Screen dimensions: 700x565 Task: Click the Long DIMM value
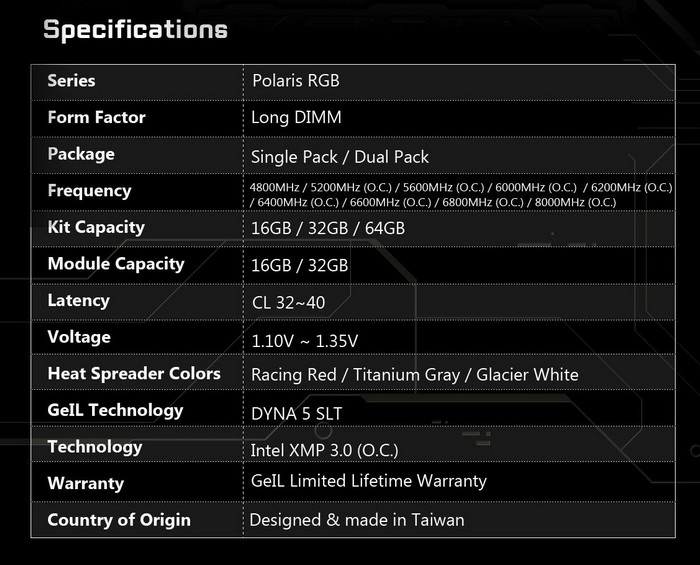pyautogui.click(x=296, y=118)
